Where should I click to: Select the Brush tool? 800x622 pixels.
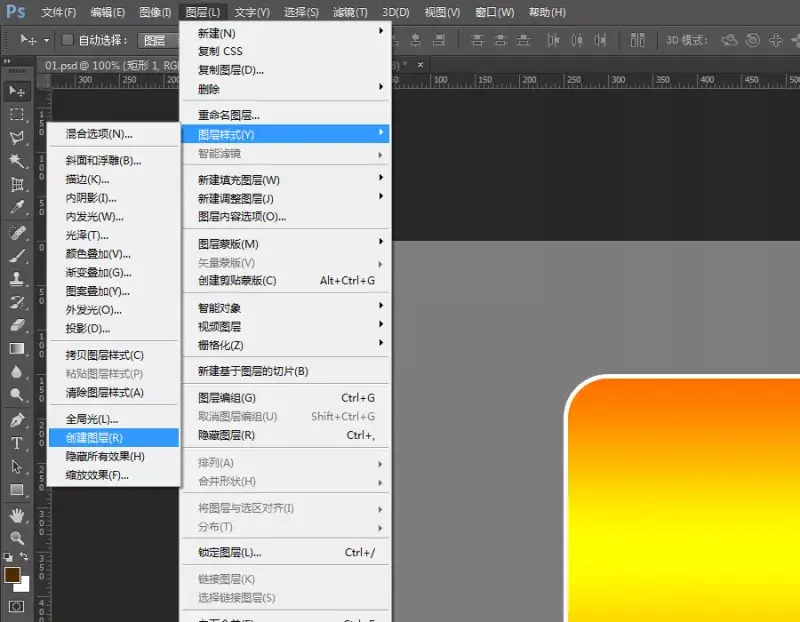tap(17, 256)
